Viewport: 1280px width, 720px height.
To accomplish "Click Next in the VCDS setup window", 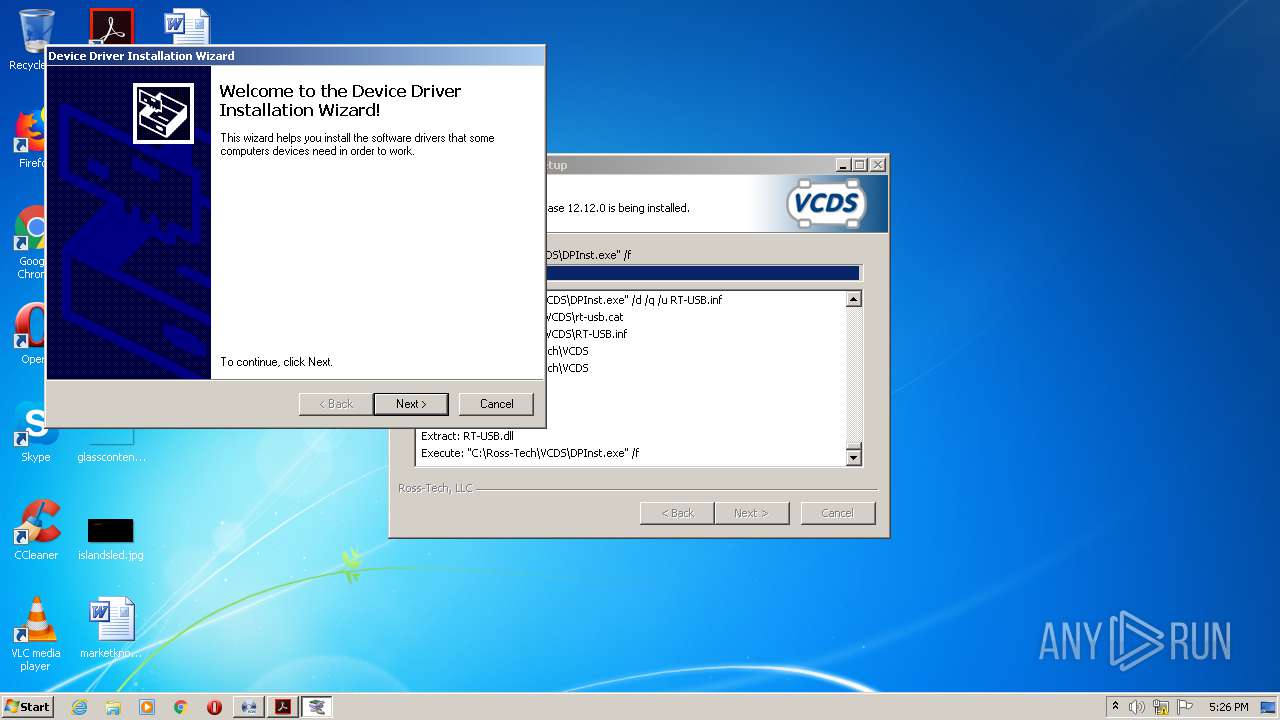I will [x=751, y=513].
